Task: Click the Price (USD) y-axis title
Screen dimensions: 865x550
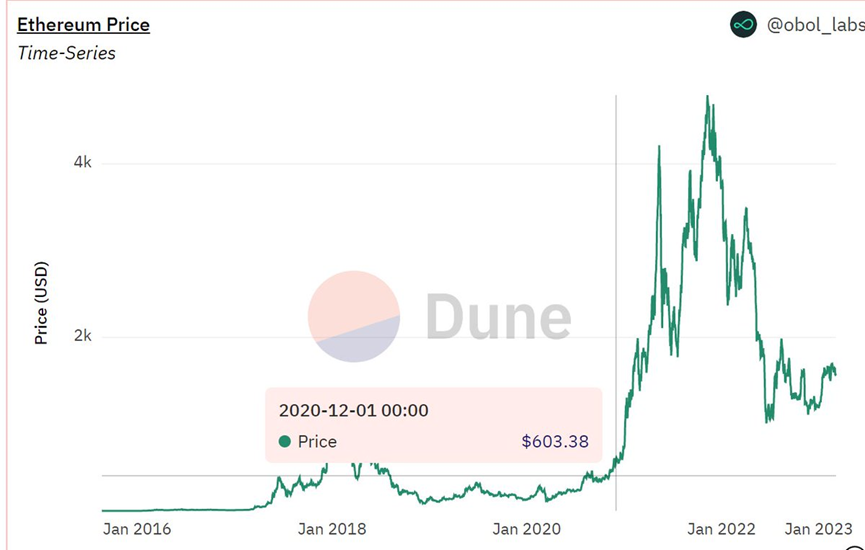Action: click(x=41, y=304)
